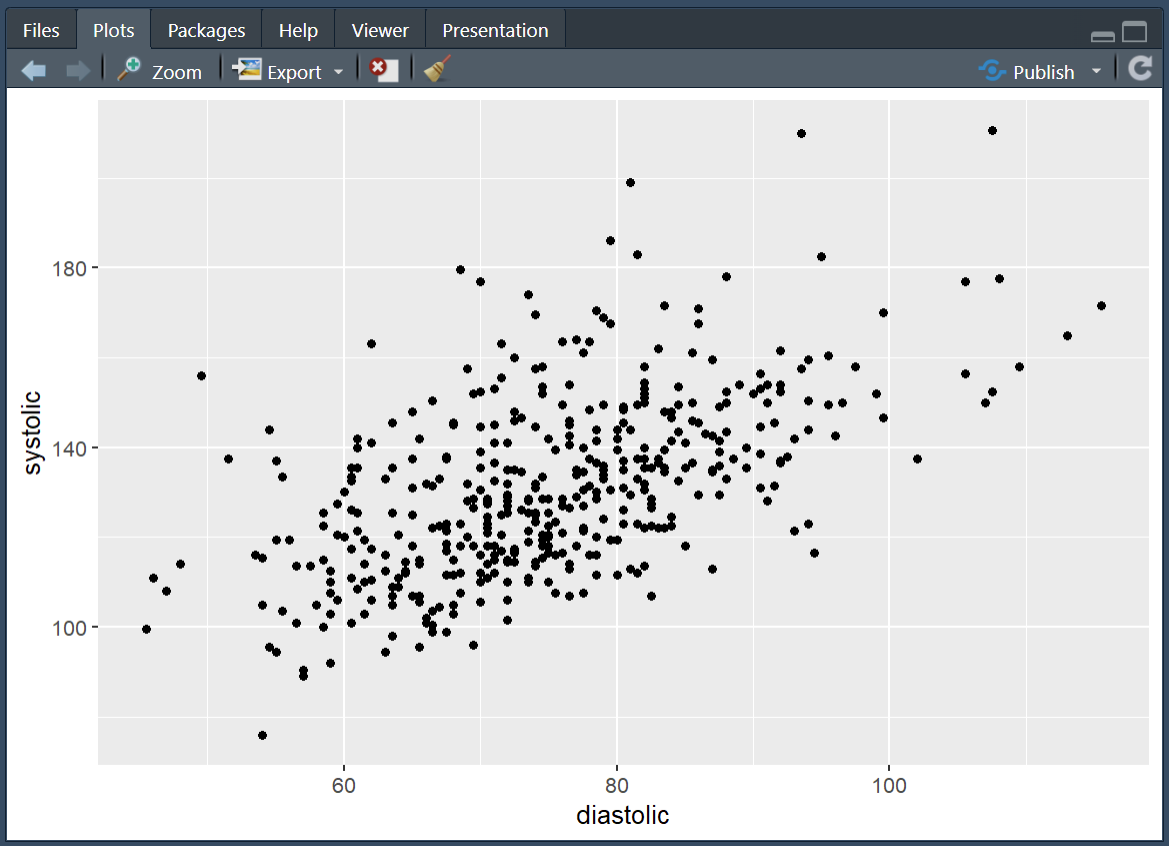Viewport: 1169px width, 846px height.
Task: Expand the Publish options arrow
Action: coord(1096,71)
